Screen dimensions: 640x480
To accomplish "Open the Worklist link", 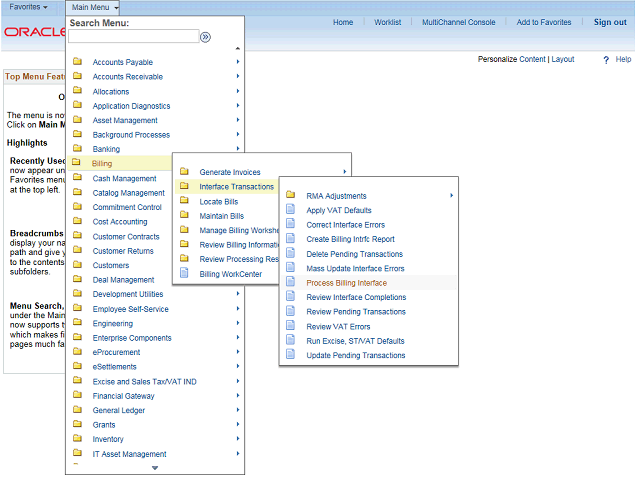I will point(387,22).
